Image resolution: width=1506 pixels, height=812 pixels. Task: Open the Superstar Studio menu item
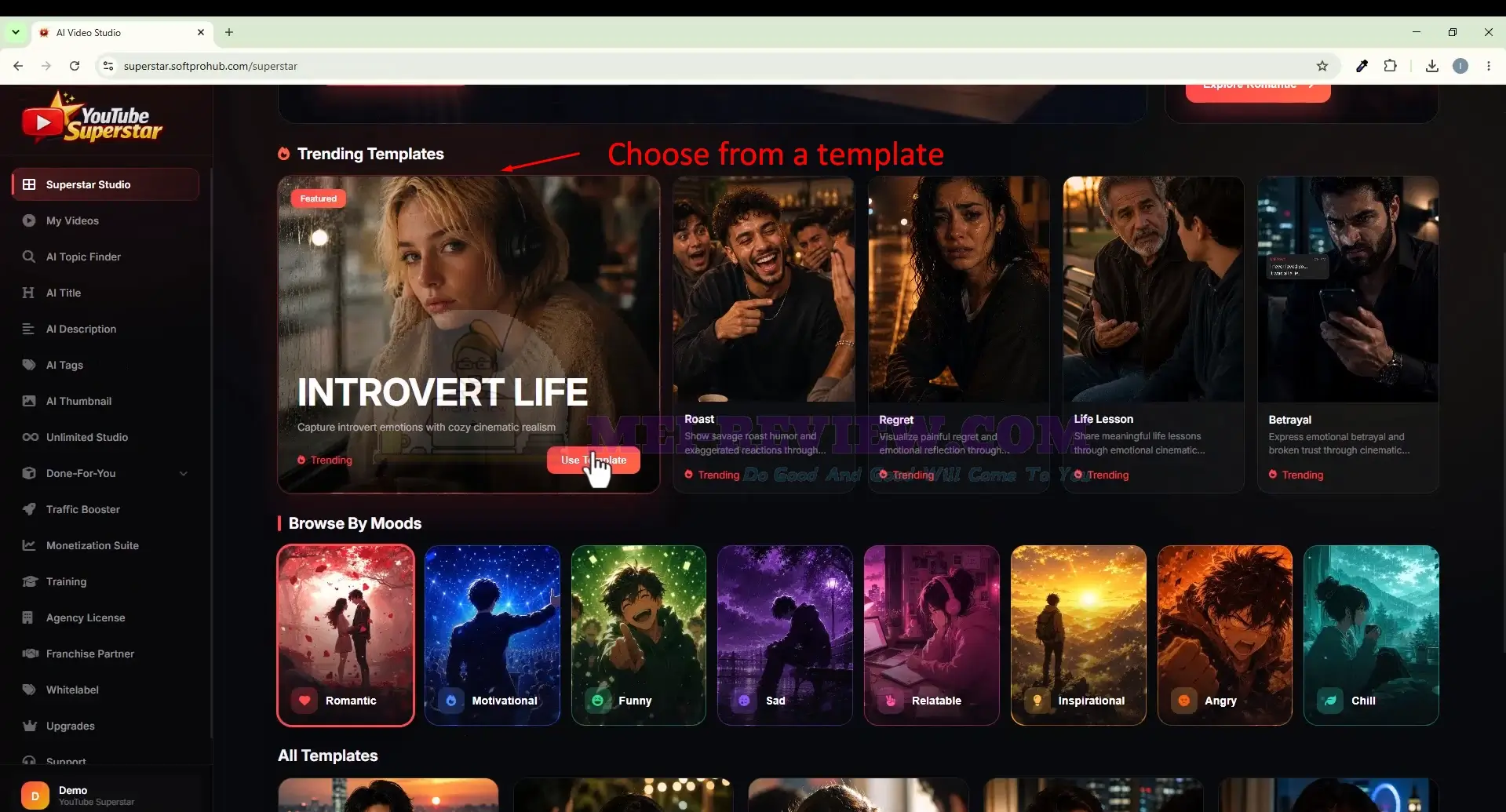105,184
